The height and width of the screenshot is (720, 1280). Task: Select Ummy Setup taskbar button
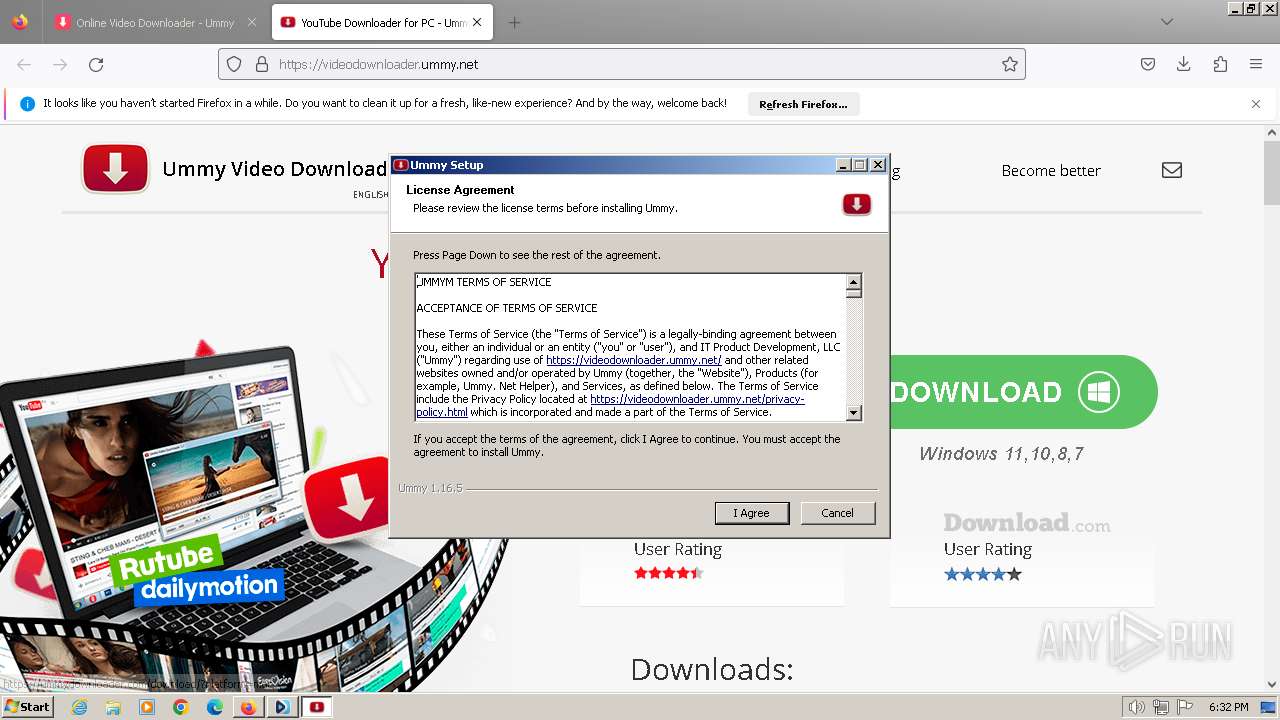(317, 707)
